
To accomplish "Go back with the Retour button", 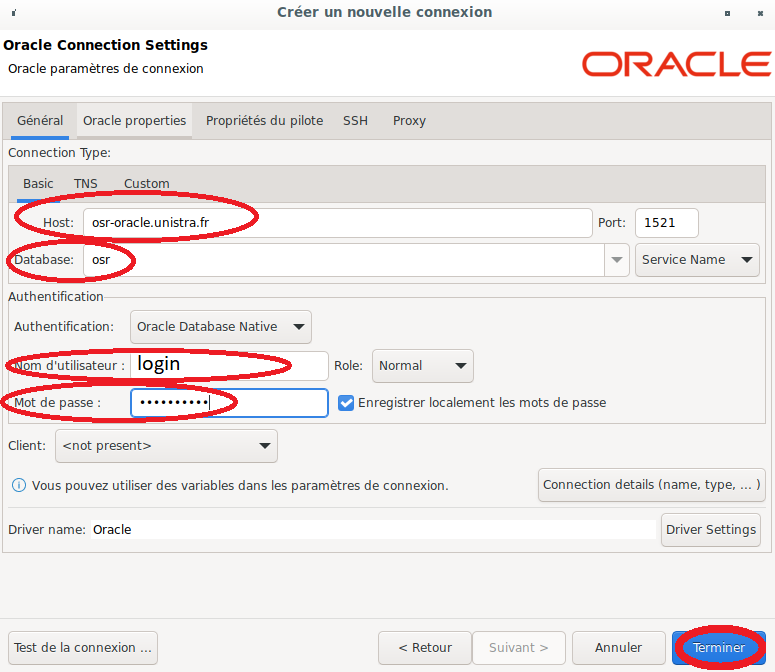I will pos(425,648).
